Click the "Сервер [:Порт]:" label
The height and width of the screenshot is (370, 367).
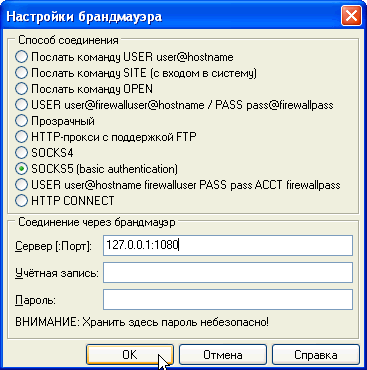(x=54, y=246)
